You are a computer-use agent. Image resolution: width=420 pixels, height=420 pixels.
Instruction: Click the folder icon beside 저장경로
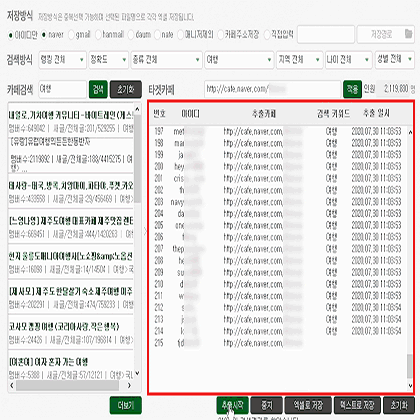tap(409, 33)
